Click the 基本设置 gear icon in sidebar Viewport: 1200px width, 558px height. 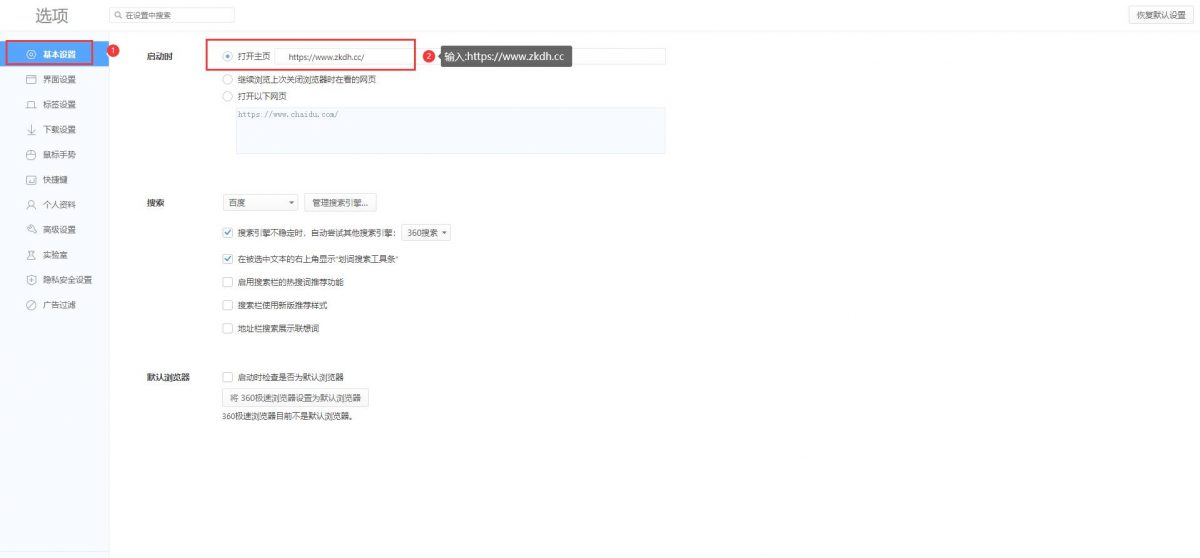click(x=32, y=54)
